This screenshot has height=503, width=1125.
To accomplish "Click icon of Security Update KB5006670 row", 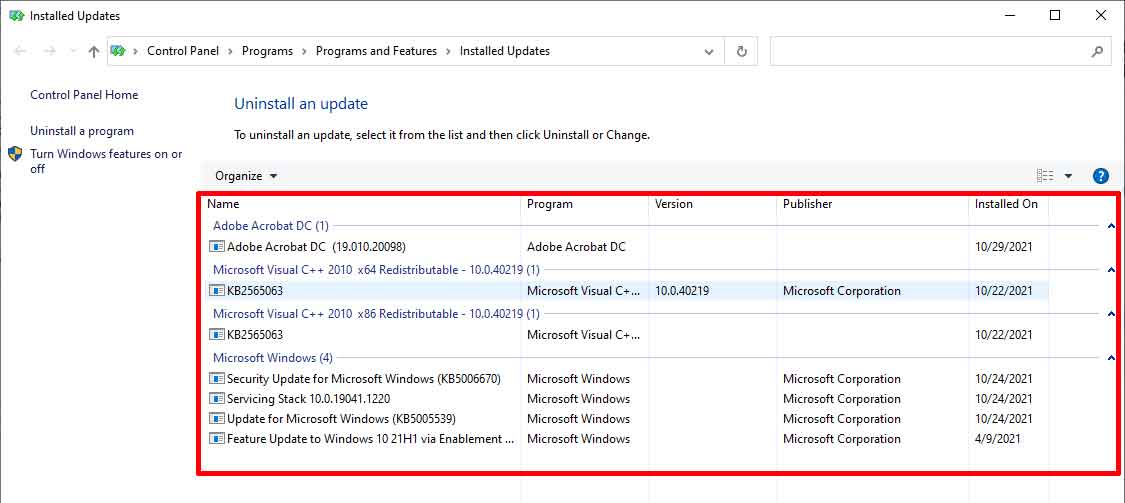I will [x=217, y=379].
